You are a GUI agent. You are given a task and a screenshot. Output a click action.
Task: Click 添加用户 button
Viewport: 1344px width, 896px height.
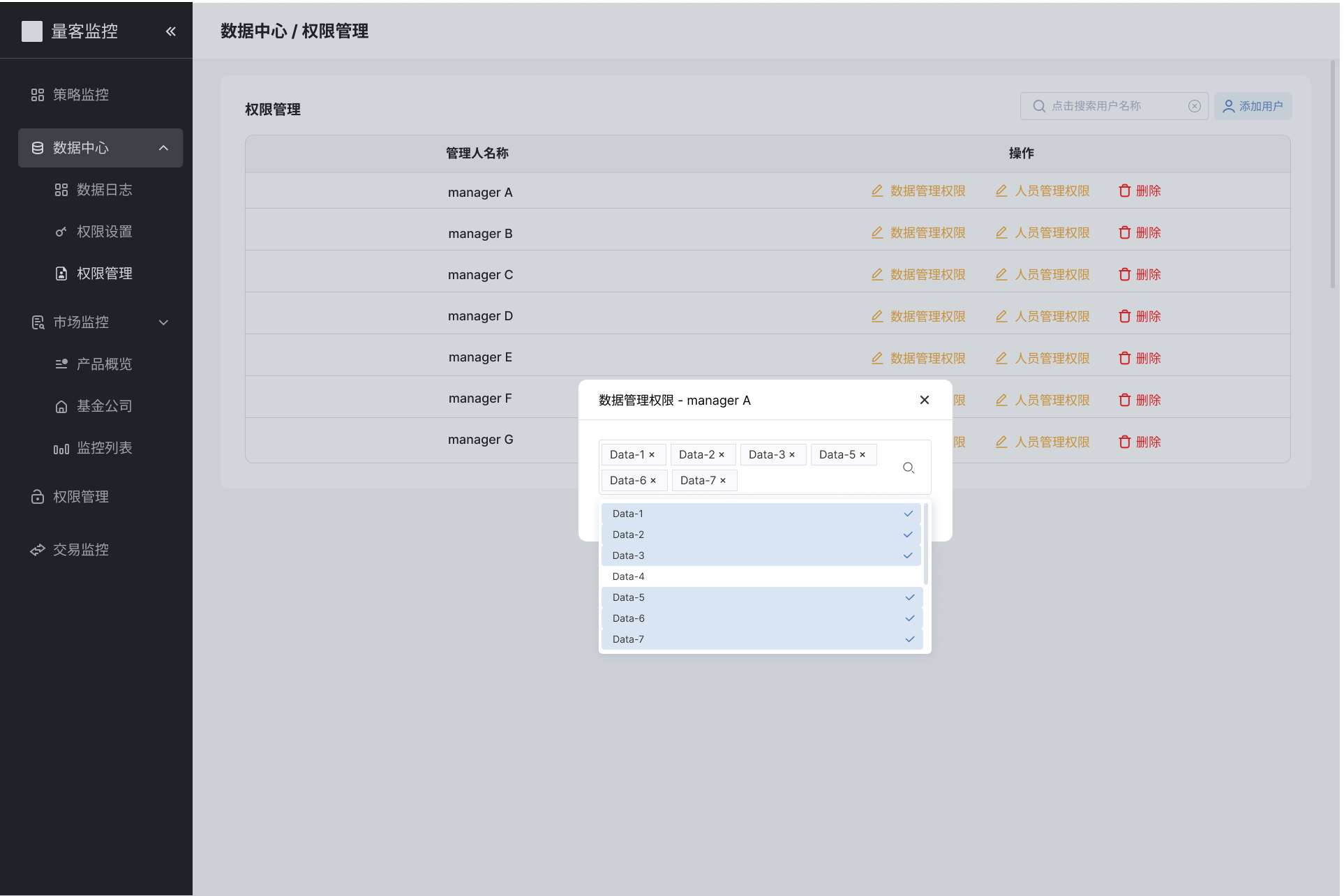tap(1253, 106)
